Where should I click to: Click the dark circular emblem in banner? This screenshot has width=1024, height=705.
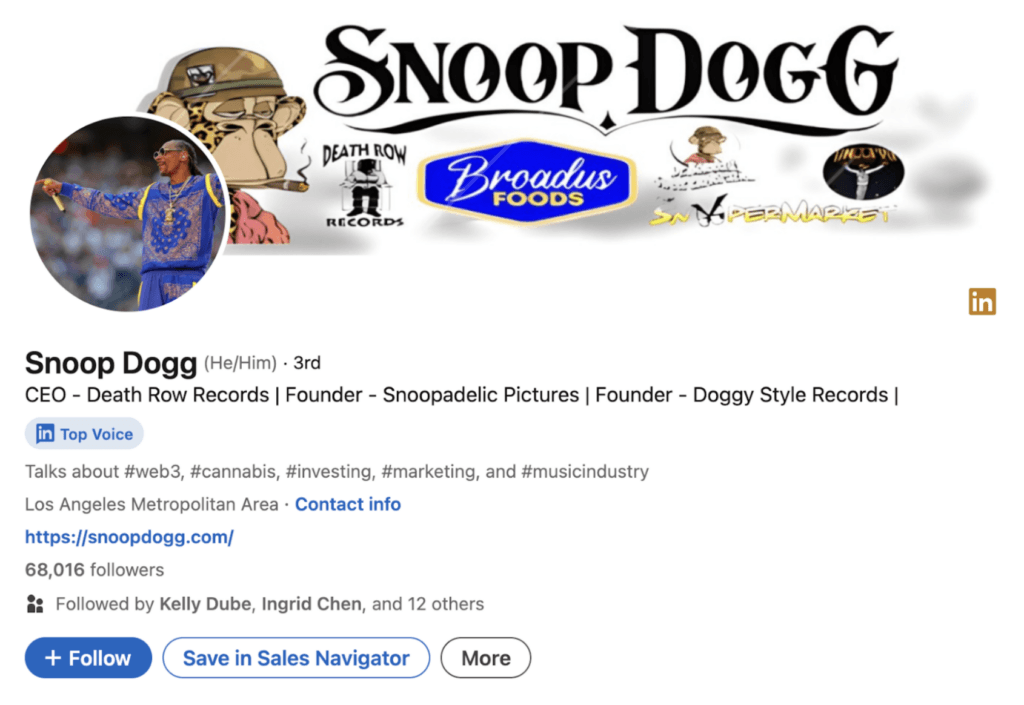pos(863,172)
